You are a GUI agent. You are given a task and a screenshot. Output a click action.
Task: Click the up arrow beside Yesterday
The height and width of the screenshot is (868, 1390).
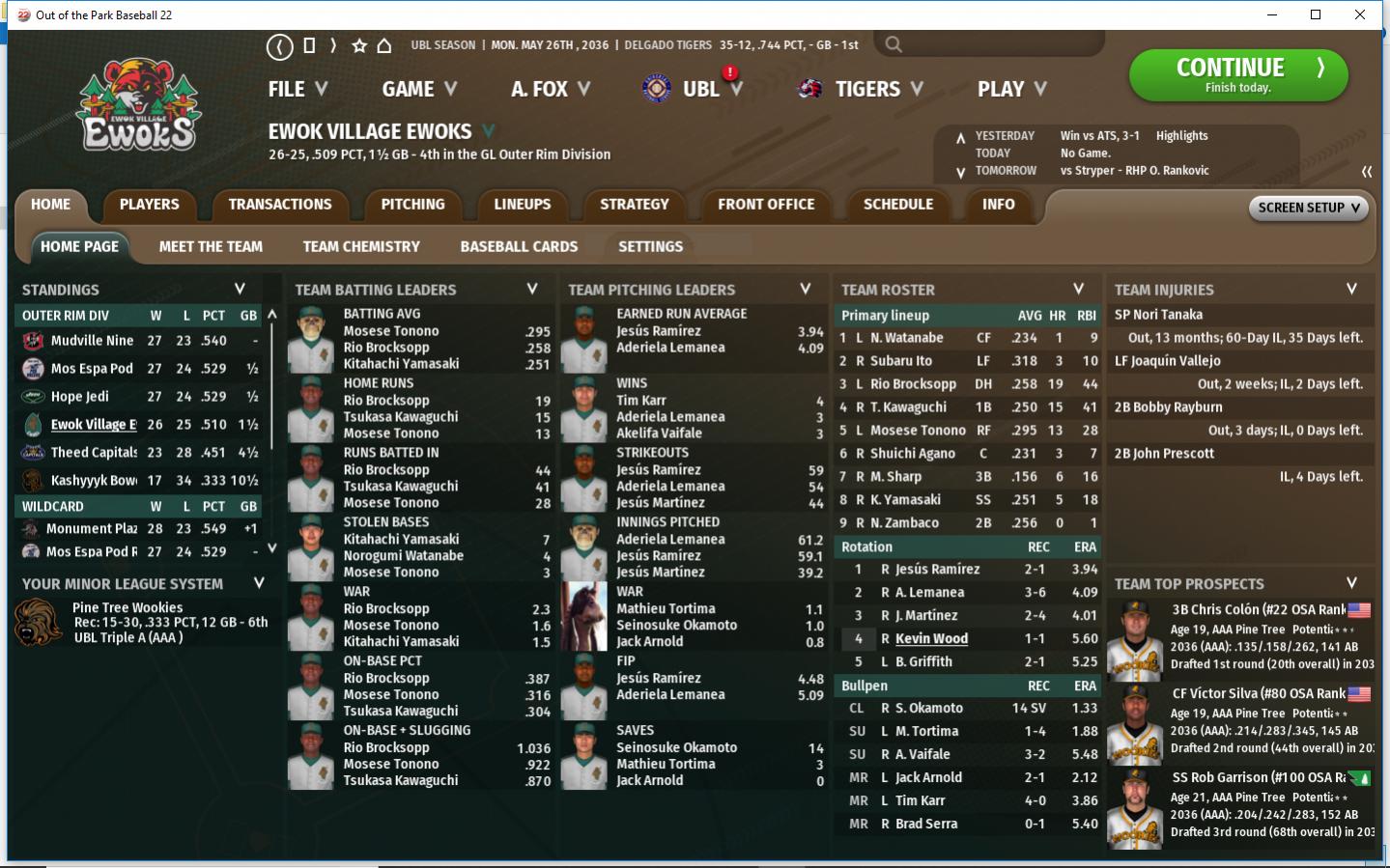(x=960, y=138)
